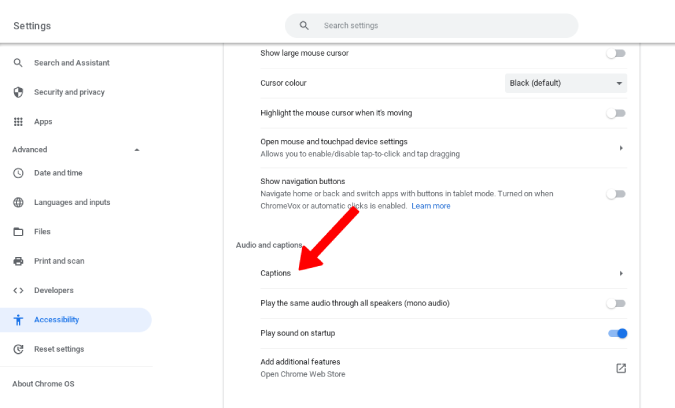Navigate to Languages and inputs

[x=72, y=202]
